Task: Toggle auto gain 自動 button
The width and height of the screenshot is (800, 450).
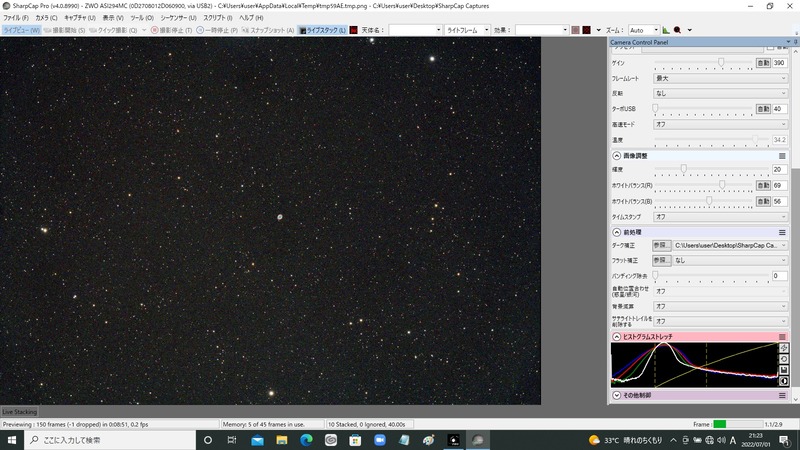Action: (x=763, y=63)
